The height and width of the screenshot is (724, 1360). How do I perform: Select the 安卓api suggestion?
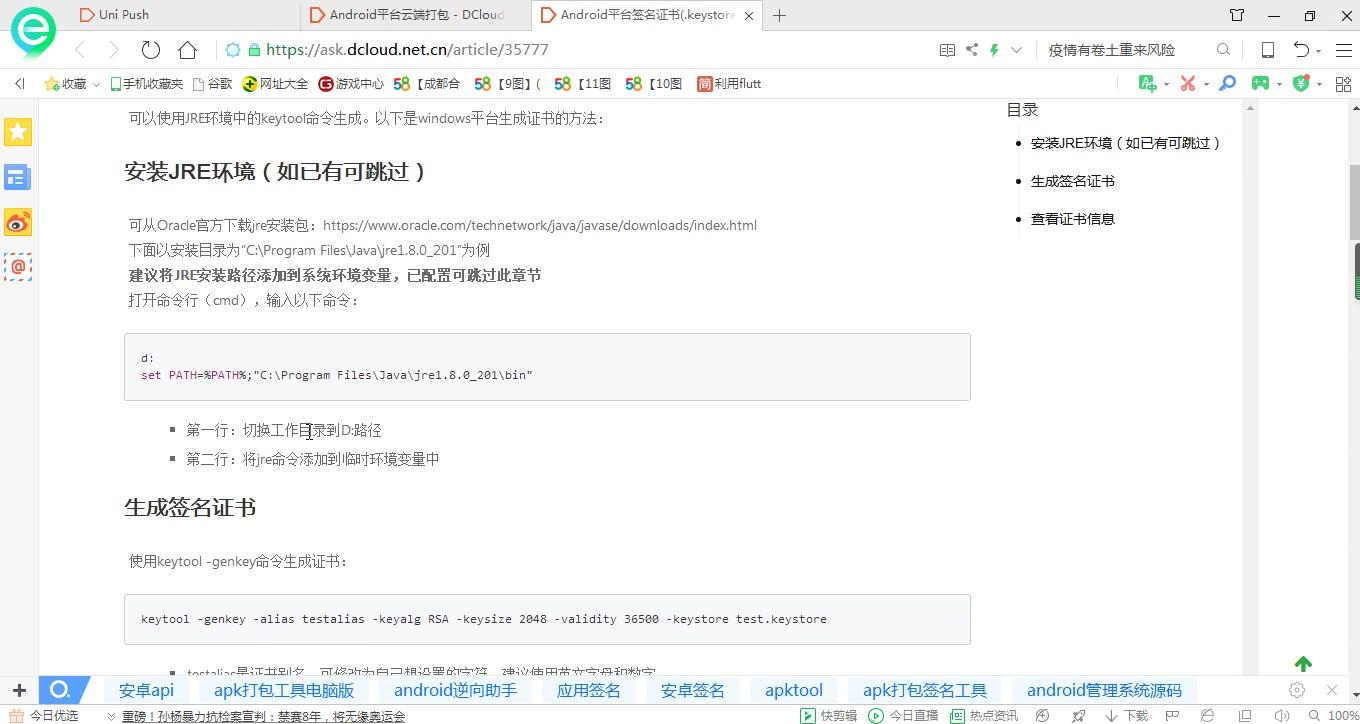pos(146,690)
